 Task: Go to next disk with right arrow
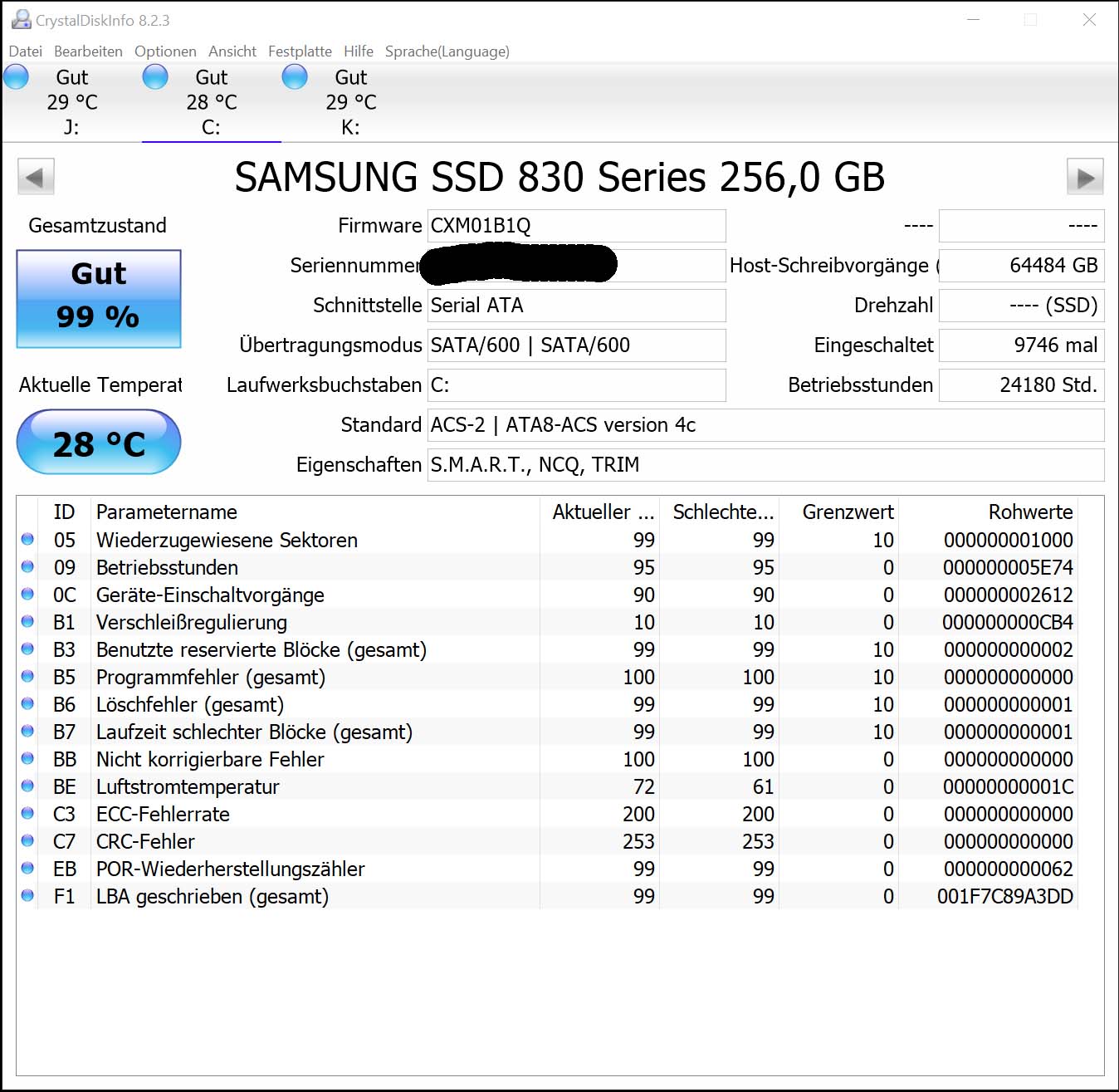click(1085, 177)
